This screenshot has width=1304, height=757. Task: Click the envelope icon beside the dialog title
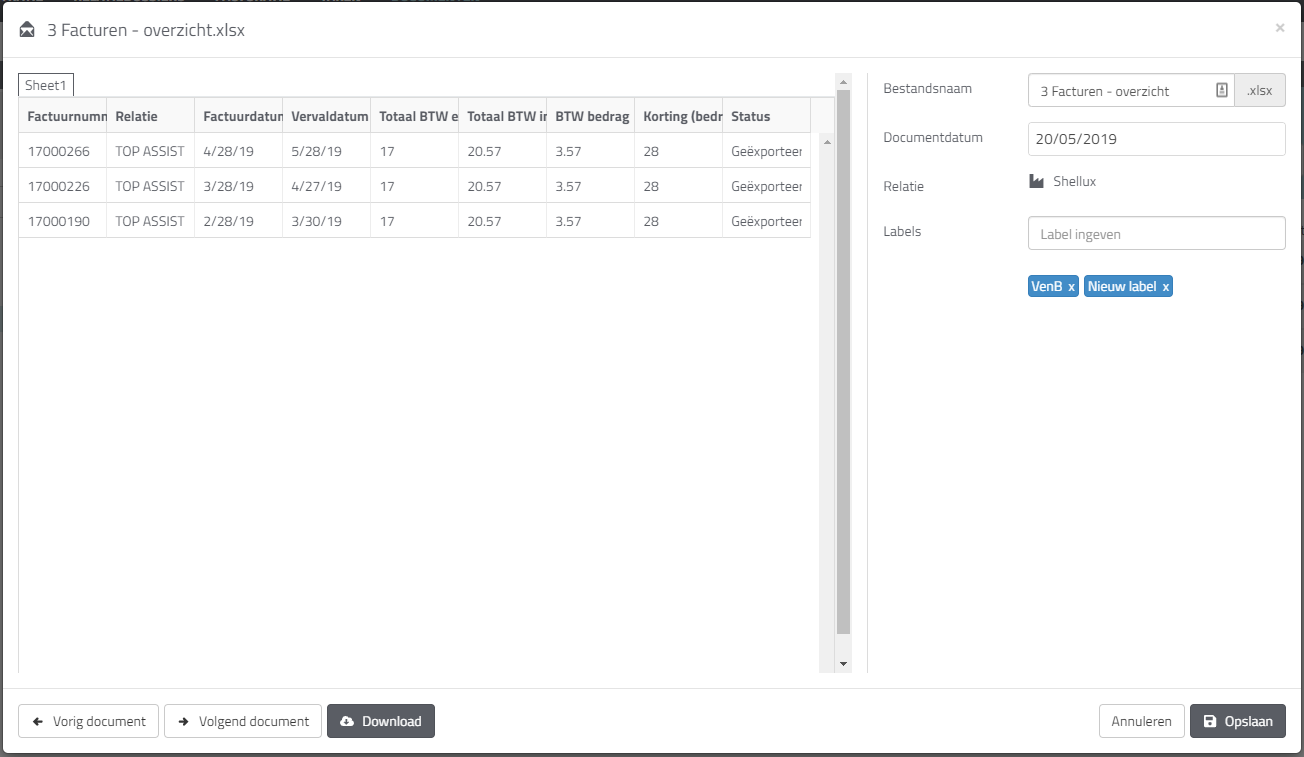(25, 29)
